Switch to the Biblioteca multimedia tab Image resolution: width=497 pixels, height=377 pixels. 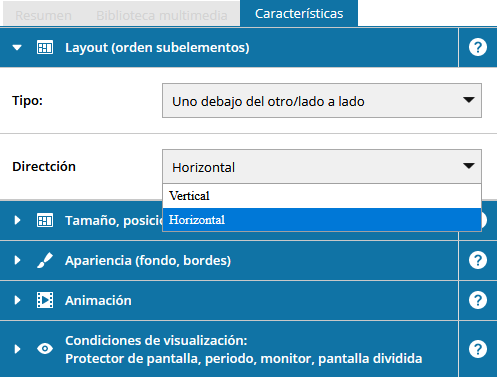[x=162, y=15]
